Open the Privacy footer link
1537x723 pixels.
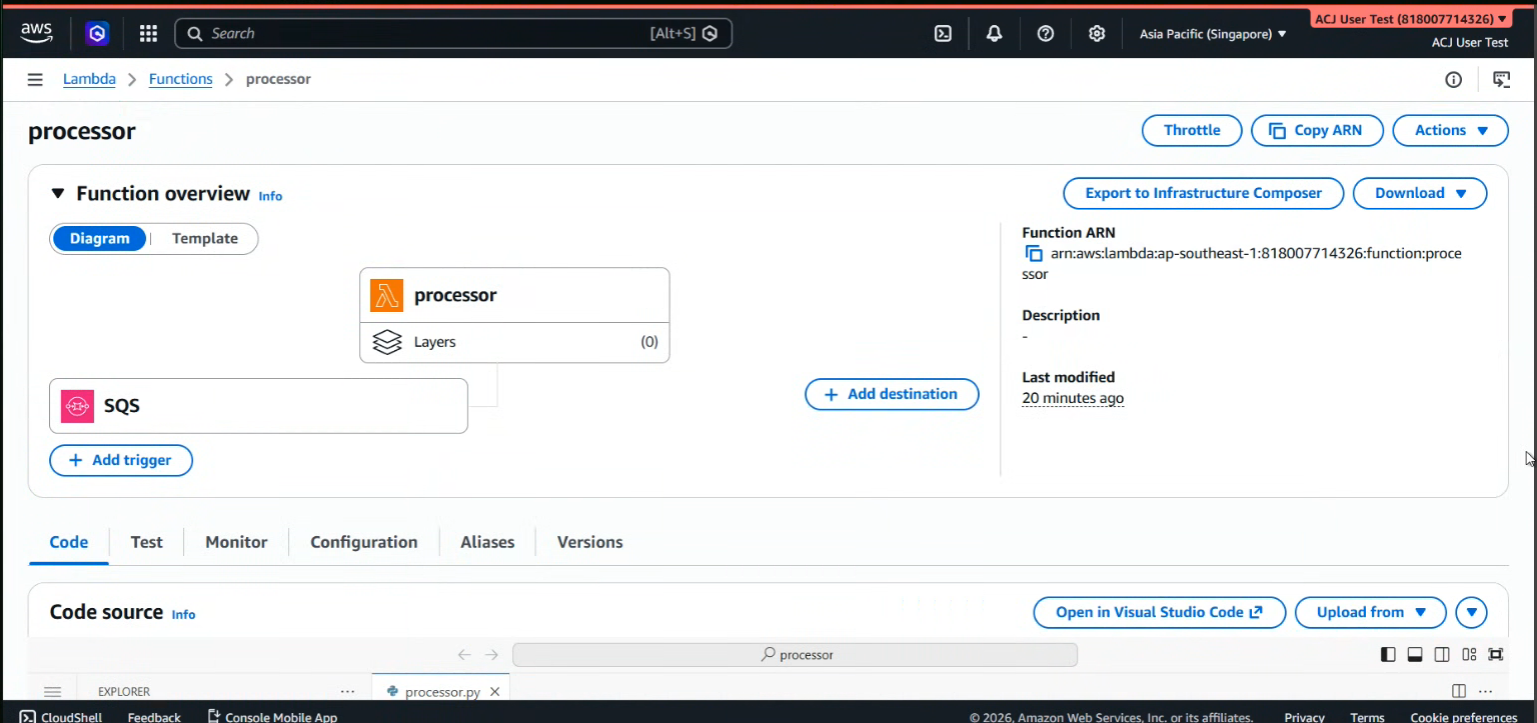[x=1304, y=717]
